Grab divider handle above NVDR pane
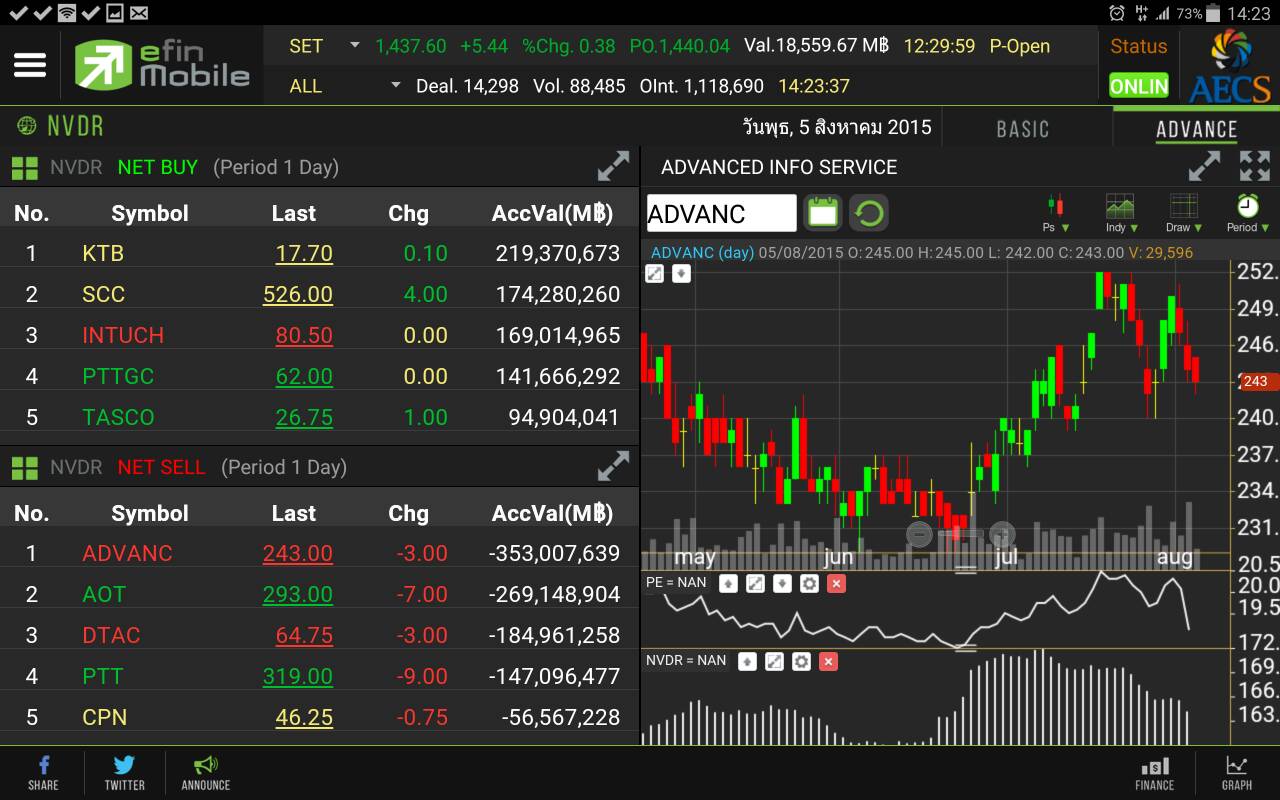 (965, 649)
